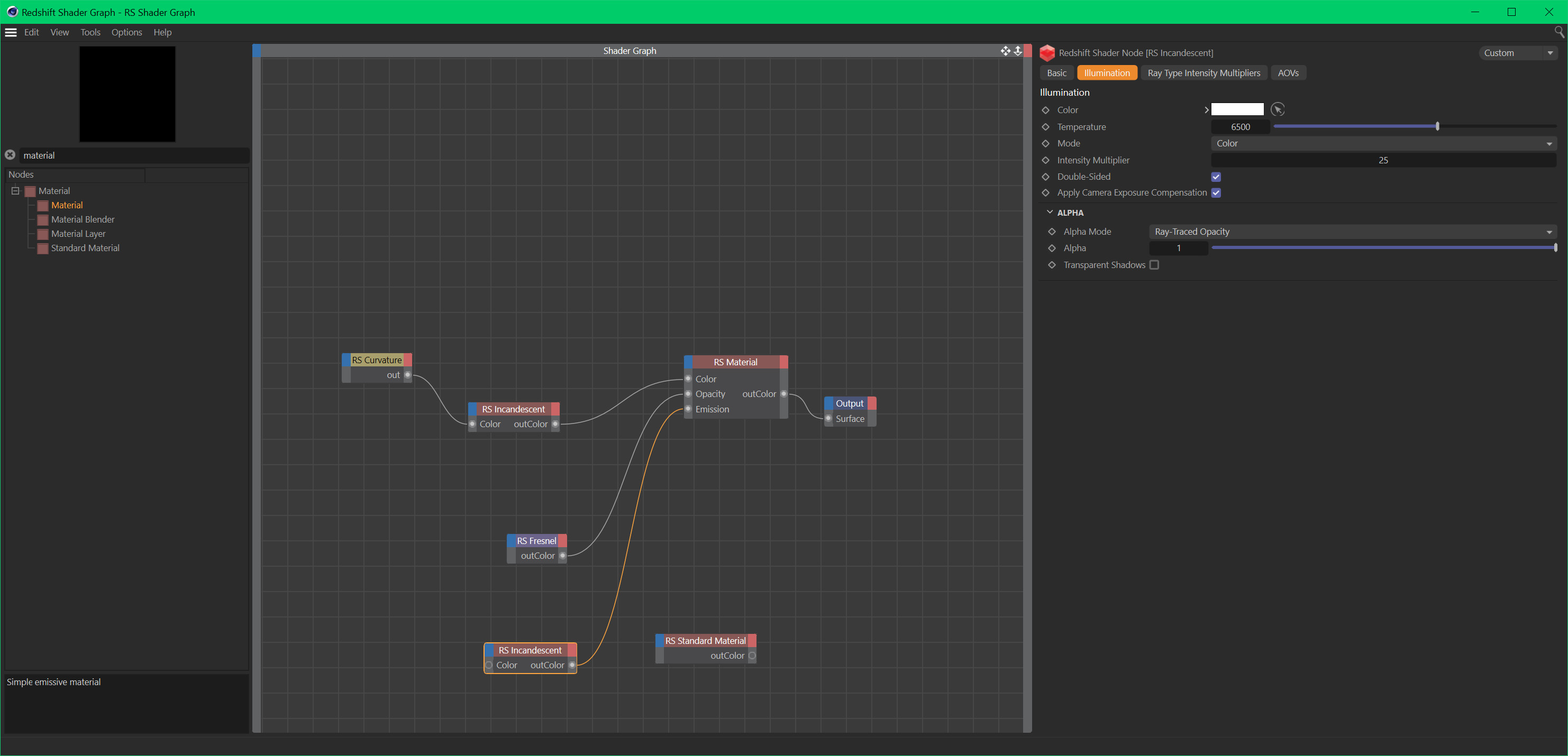This screenshot has width=1568, height=756.
Task: Click Output node Surface input port
Action: tap(828, 419)
